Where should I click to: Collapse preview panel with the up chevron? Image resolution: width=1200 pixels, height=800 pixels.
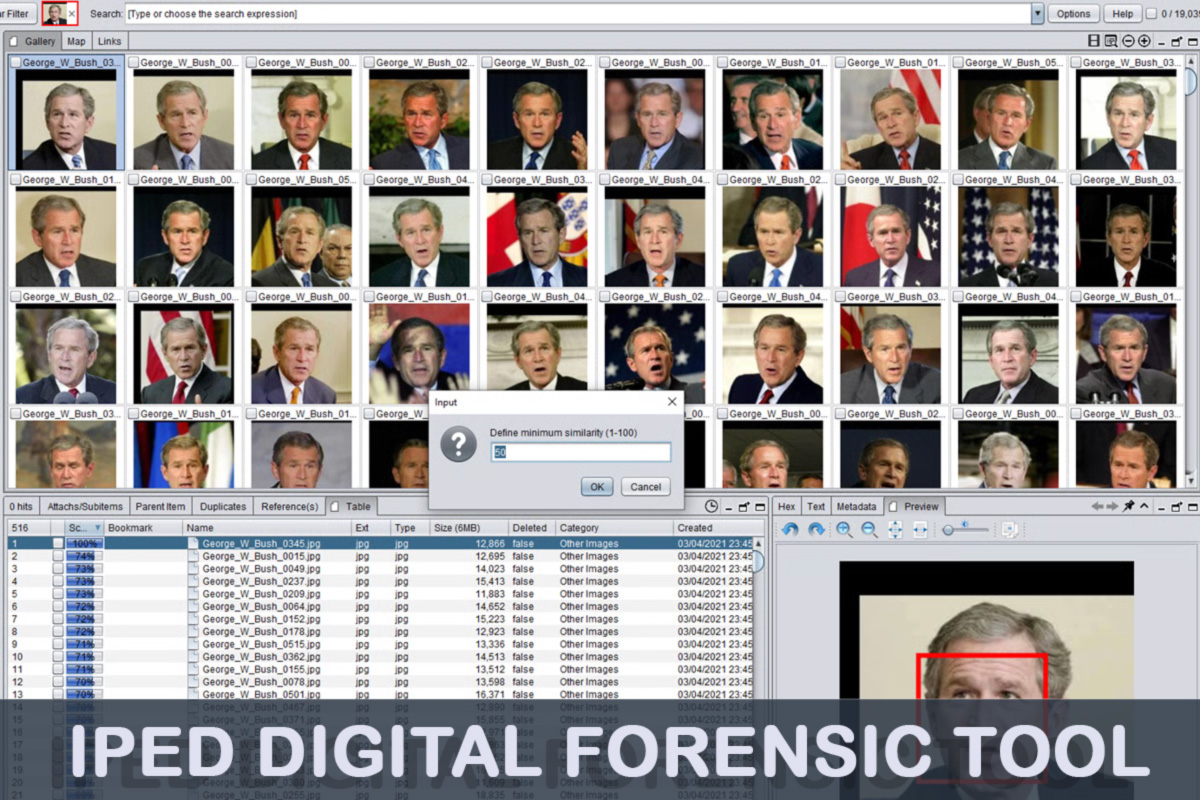1144,507
